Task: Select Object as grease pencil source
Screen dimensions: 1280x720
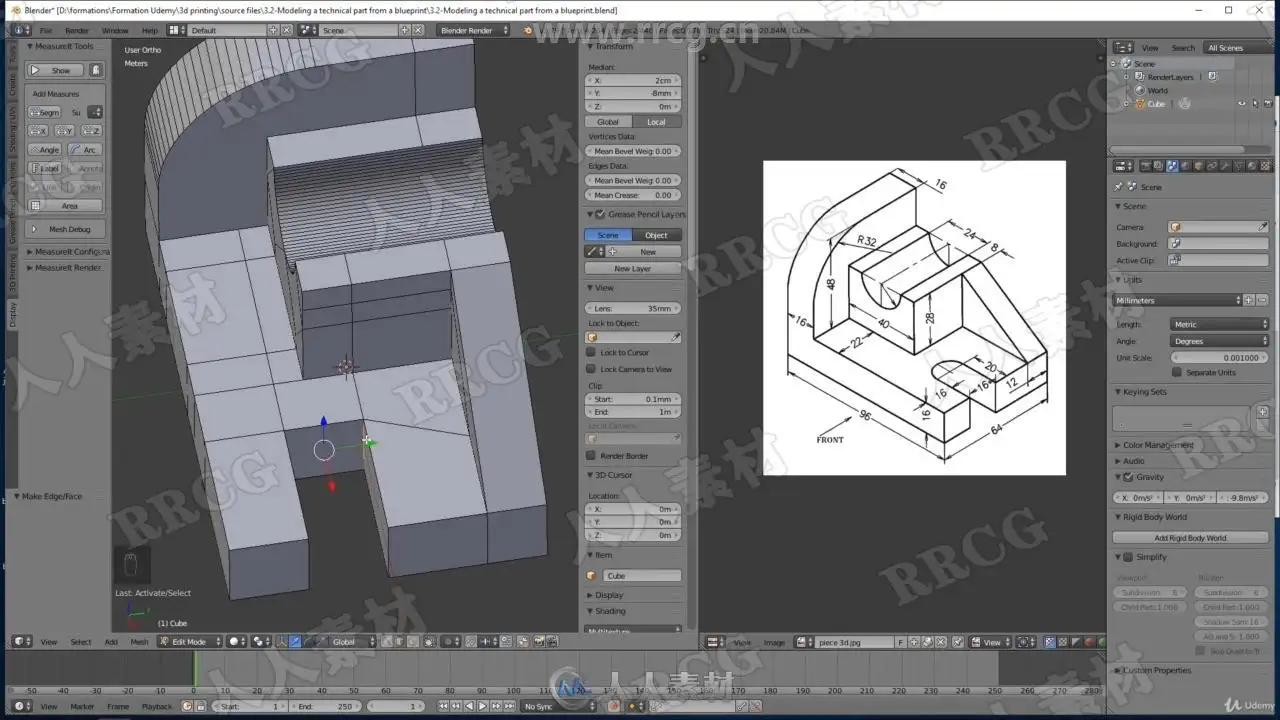Action: [x=656, y=235]
